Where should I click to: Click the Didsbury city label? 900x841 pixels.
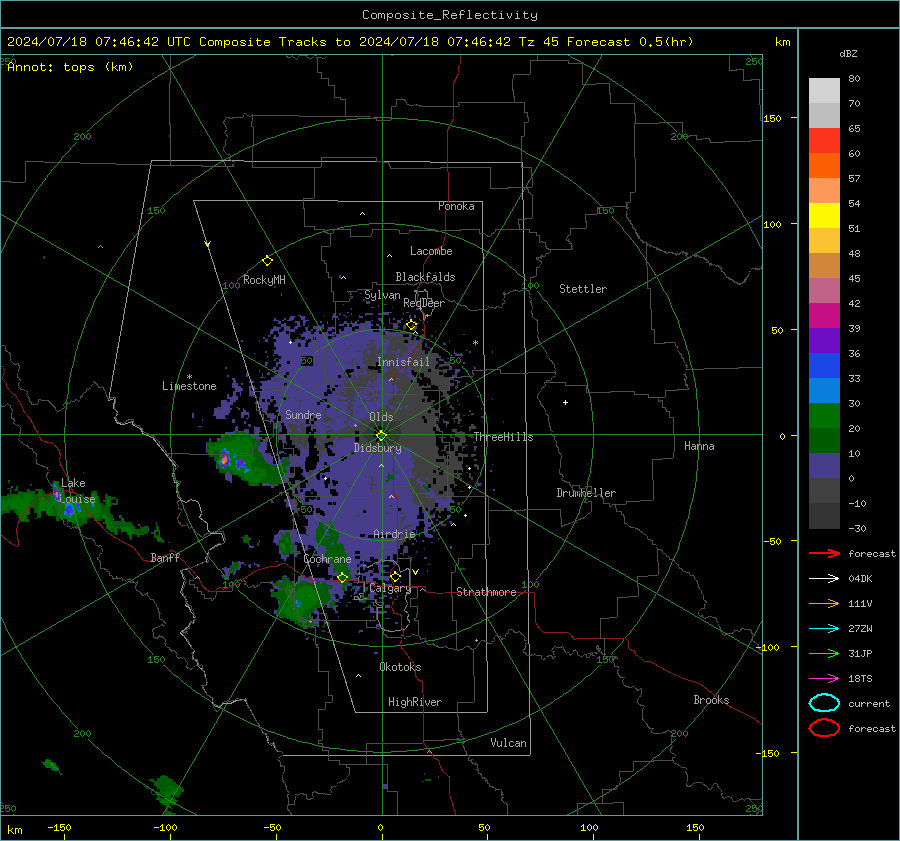point(378,448)
